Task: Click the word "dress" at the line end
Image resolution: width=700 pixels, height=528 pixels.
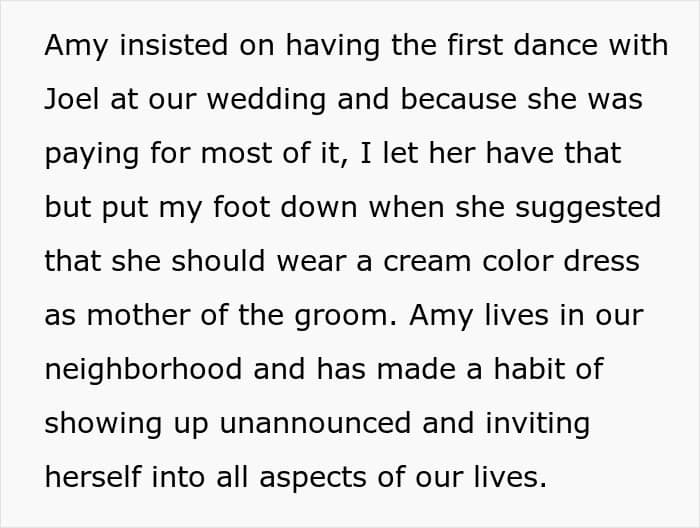Action: [601, 261]
